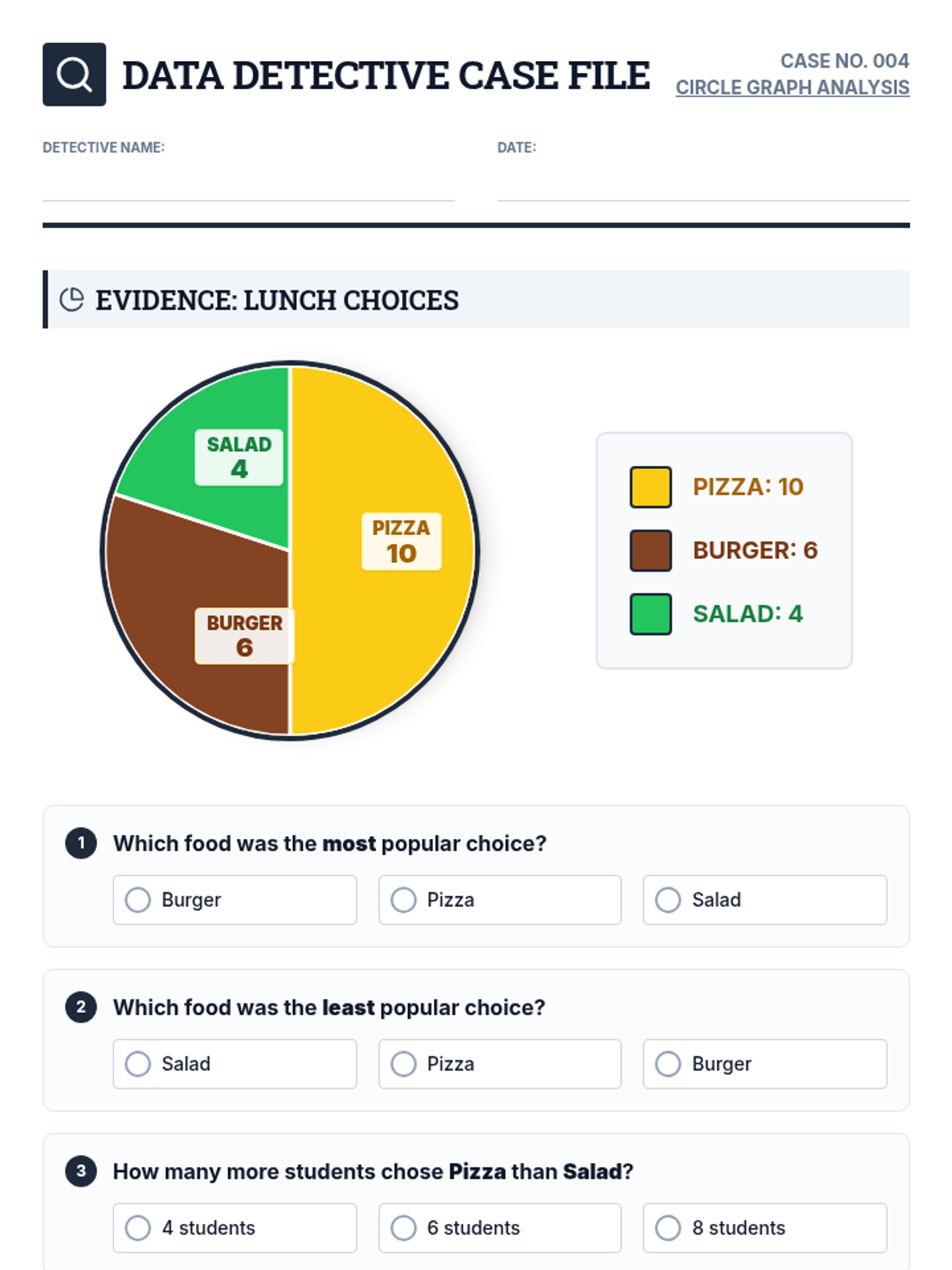Screen dimensions: 952x1270
Task: Click the question 3 number badge
Action: 81,1171
